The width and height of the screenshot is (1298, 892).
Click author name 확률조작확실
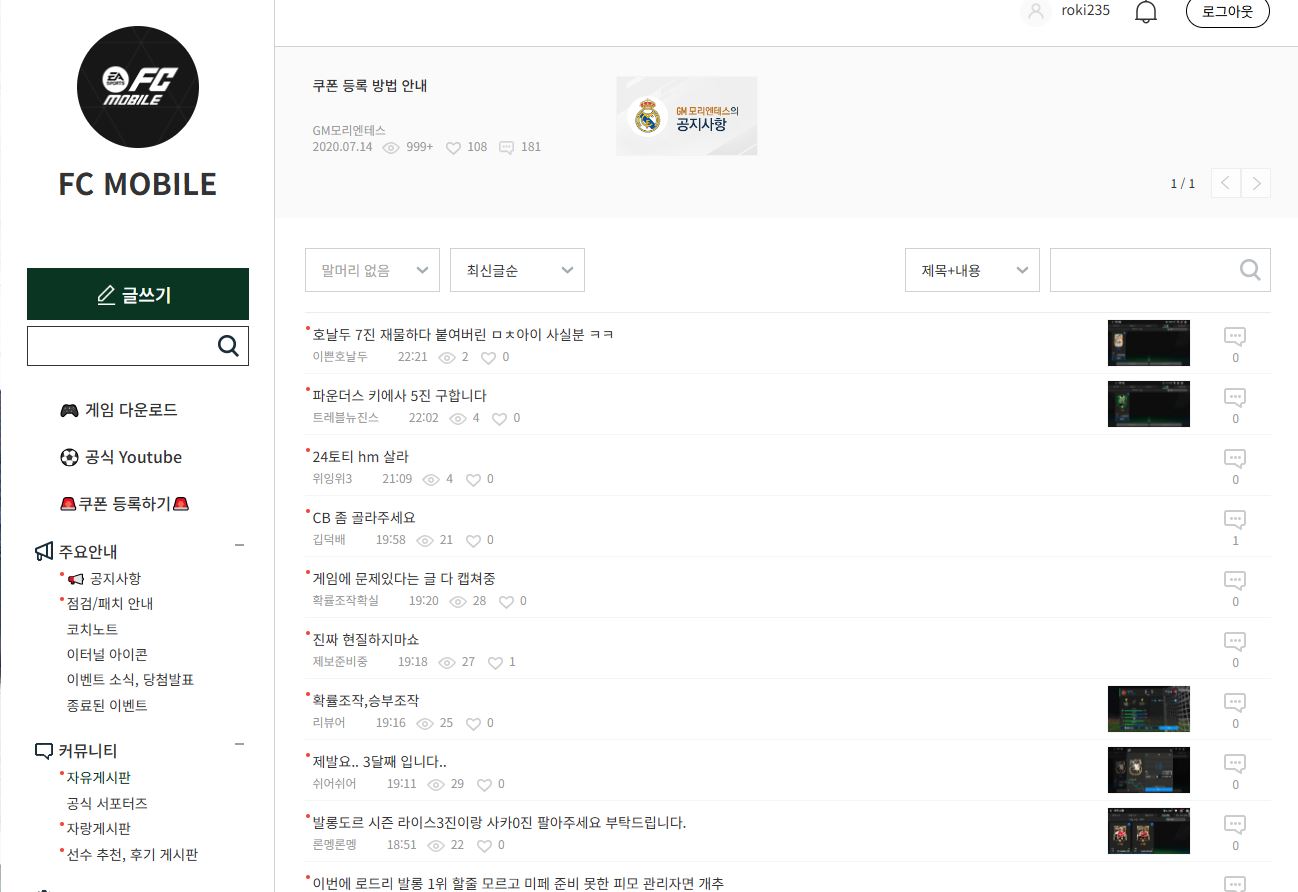click(x=346, y=601)
